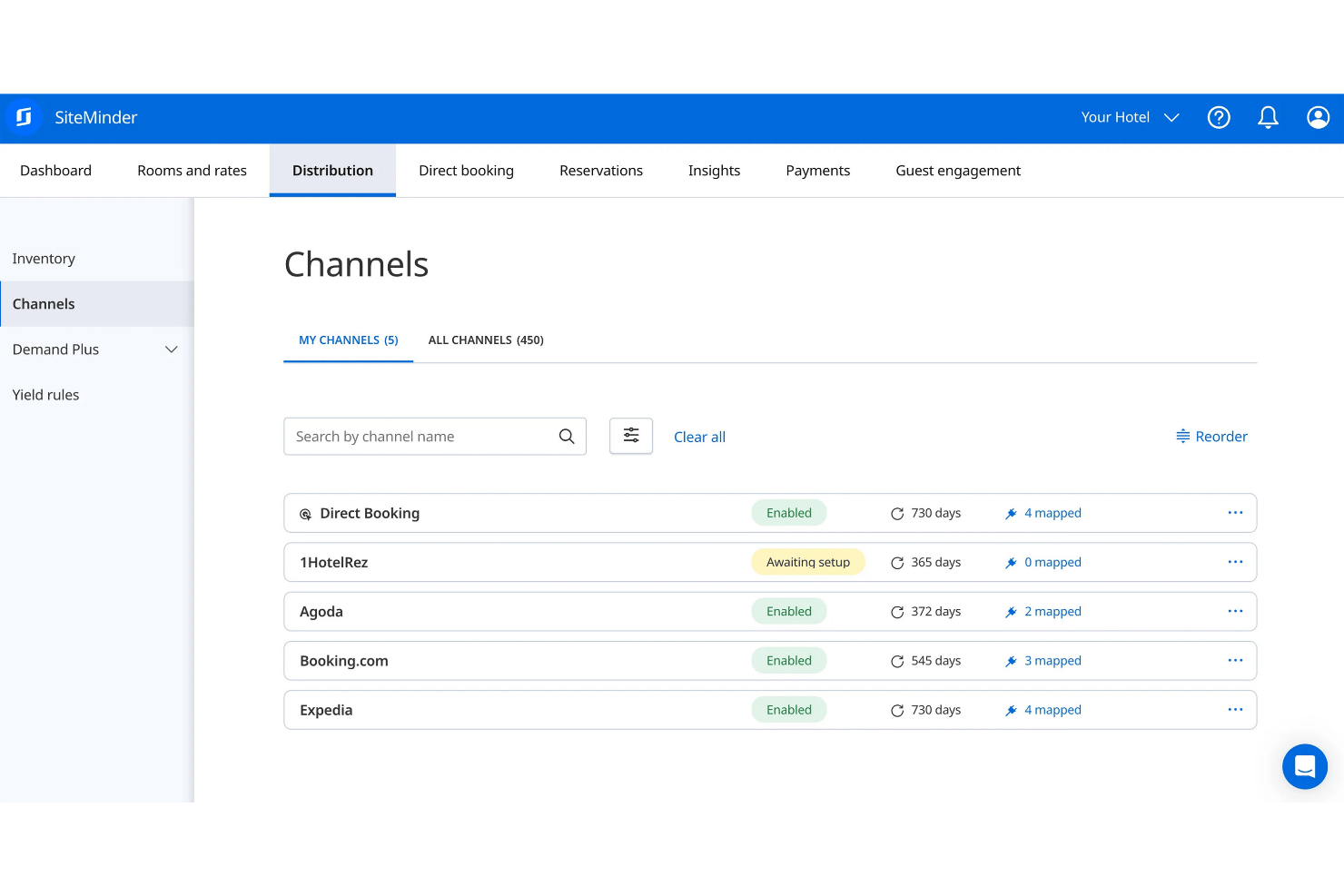Click Clear all filters link
This screenshot has height=896, width=1344.
(699, 437)
